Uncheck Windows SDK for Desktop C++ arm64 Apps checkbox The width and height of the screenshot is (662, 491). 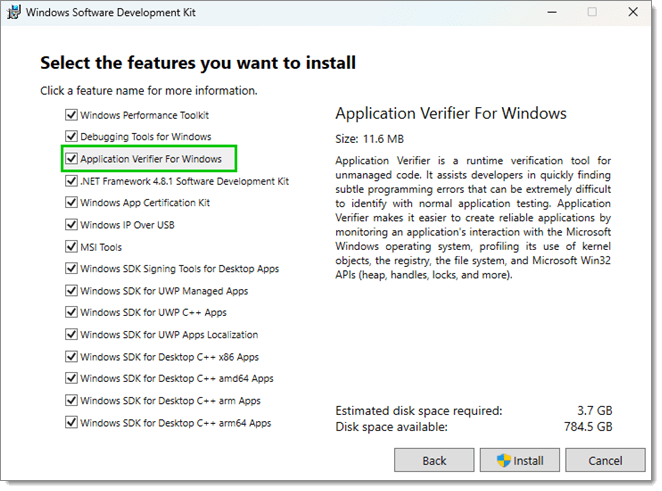pyautogui.click(x=71, y=422)
